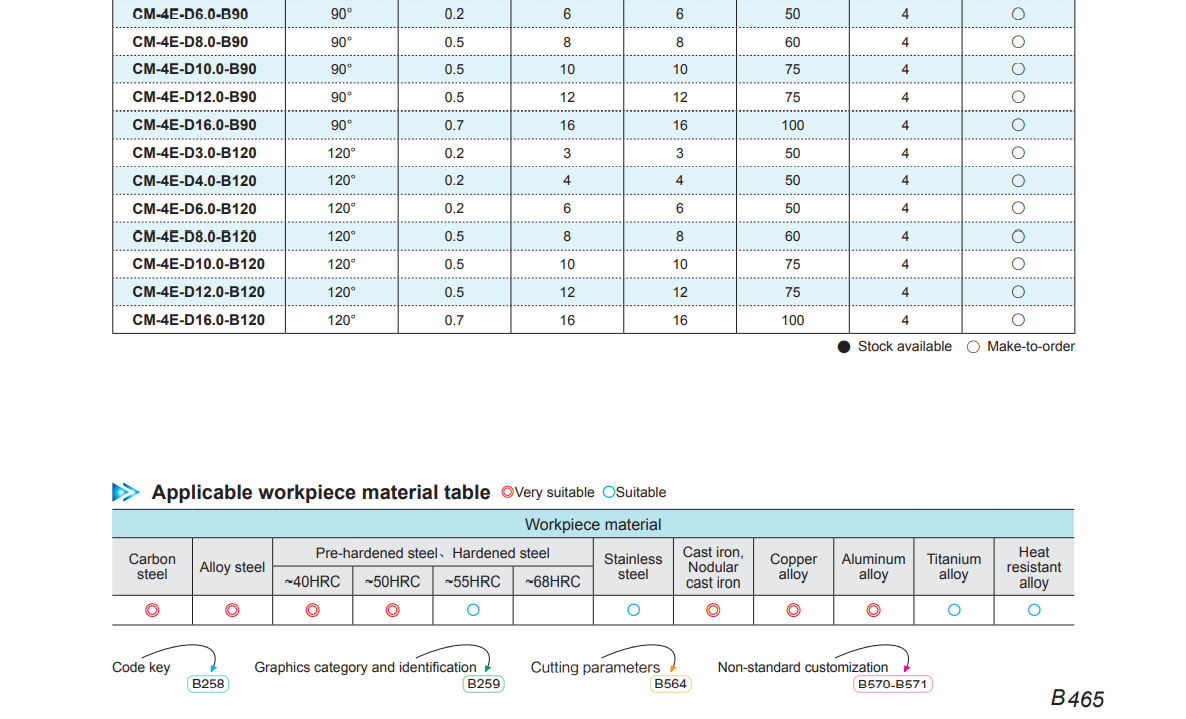
Task: Click the B258 code key page link
Action: click(x=208, y=684)
